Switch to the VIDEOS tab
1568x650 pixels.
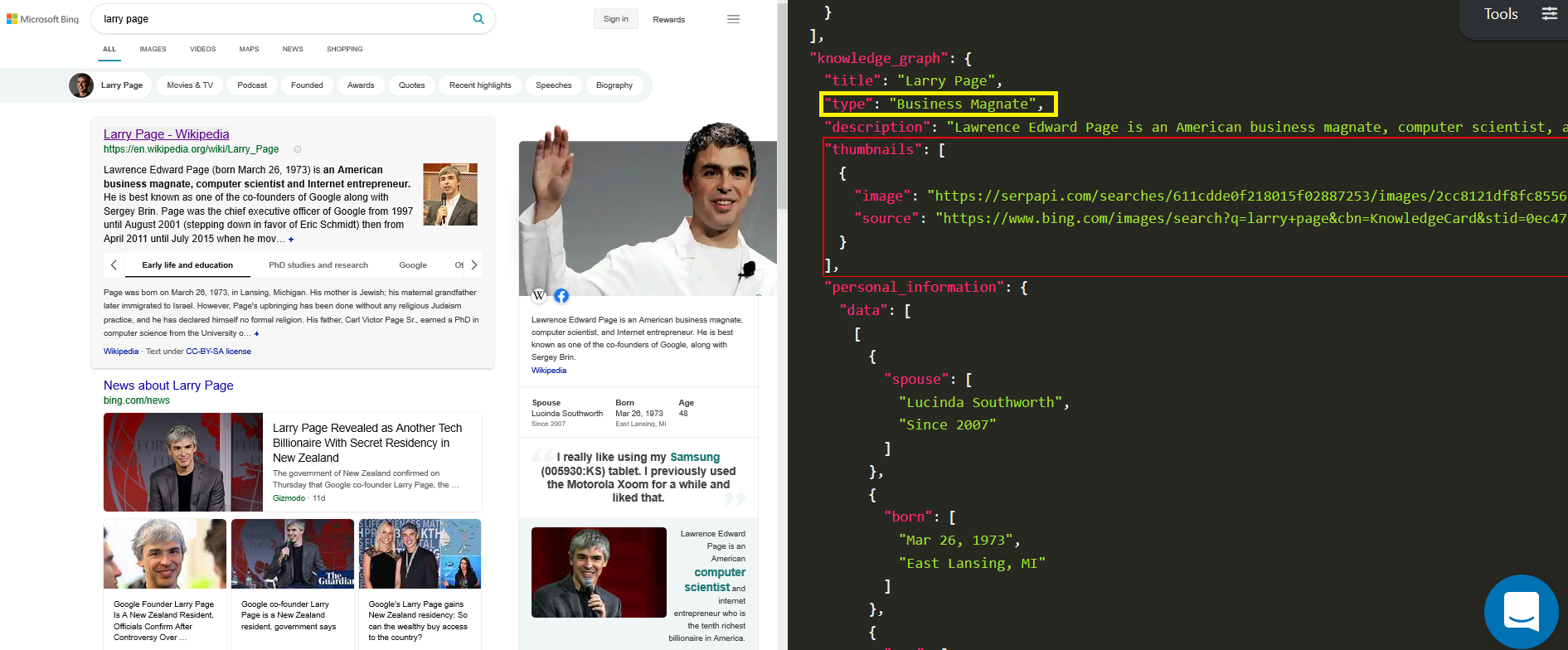[x=202, y=49]
